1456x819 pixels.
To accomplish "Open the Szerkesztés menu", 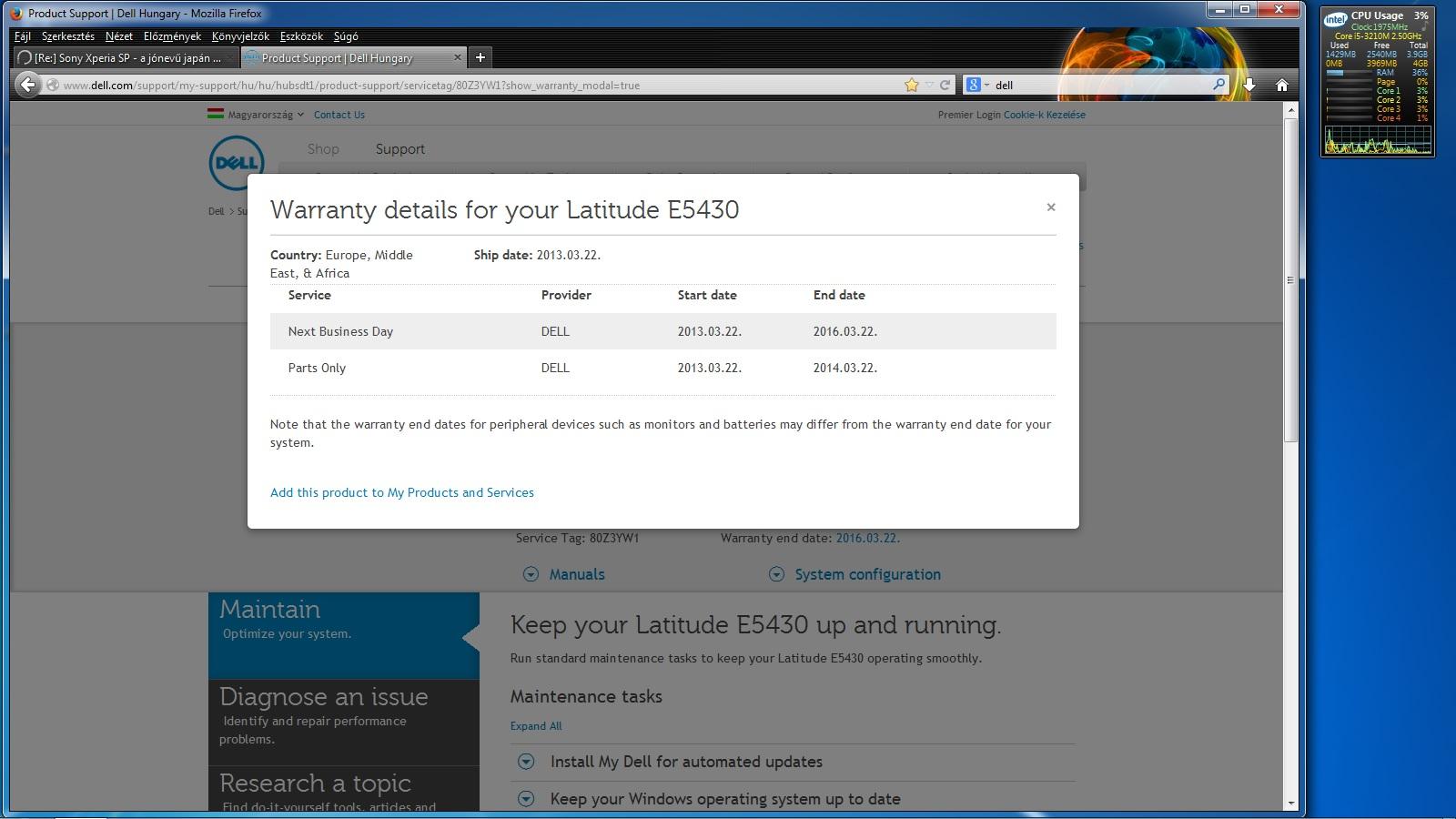I will point(68,36).
